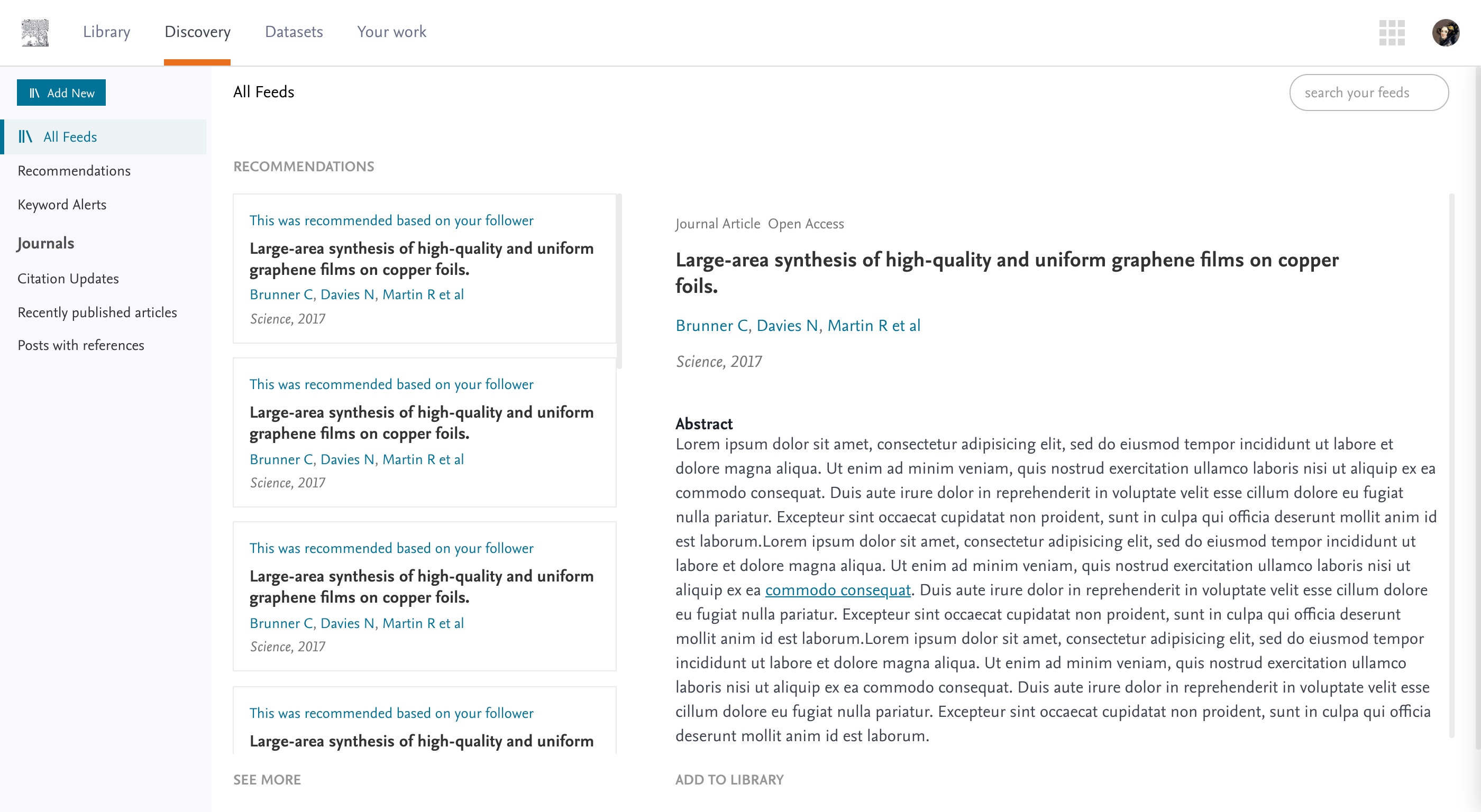Open Citation Updates feed
Image resolution: width=1481 pixels, height=812 pixels.
pos(68,279)
